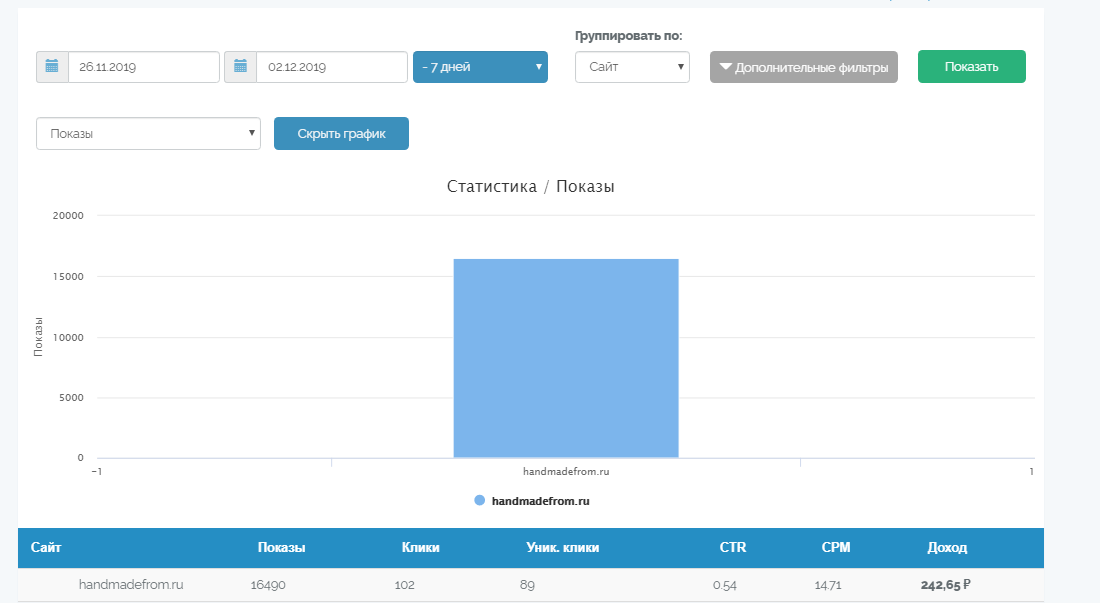The width and height of the screenshot is (1100, 603).
Task: Click the 'Группировать по:' label
Action: click(629, 36)
